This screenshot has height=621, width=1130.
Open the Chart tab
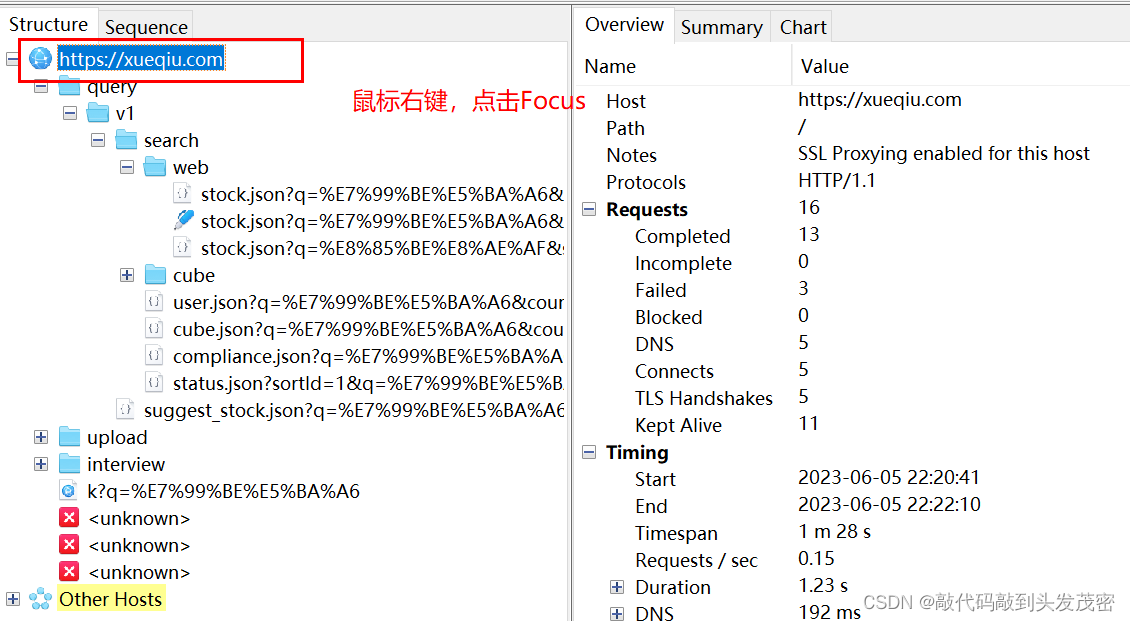pos(803,27)
